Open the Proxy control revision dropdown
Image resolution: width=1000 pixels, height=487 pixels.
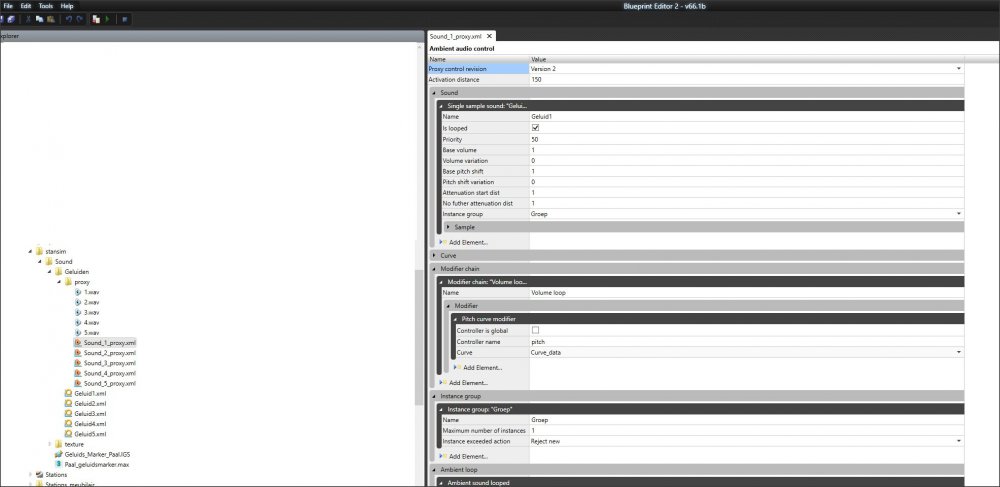tap(958, 69)
